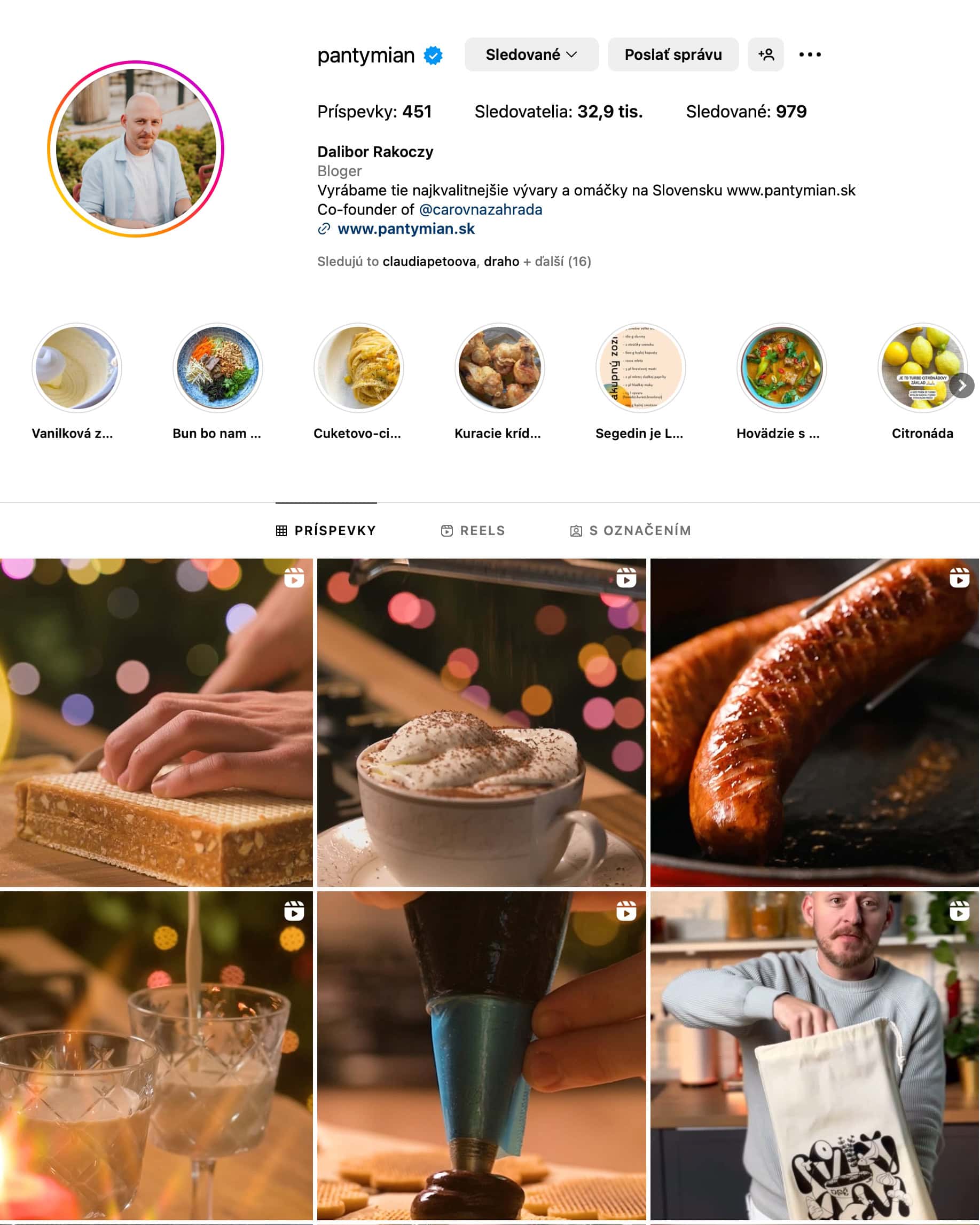Expand the '+ ďalší (16)' followers list
Image resolution: width=980 pixels, height=1225 pixels.
(x=556, y=261)
